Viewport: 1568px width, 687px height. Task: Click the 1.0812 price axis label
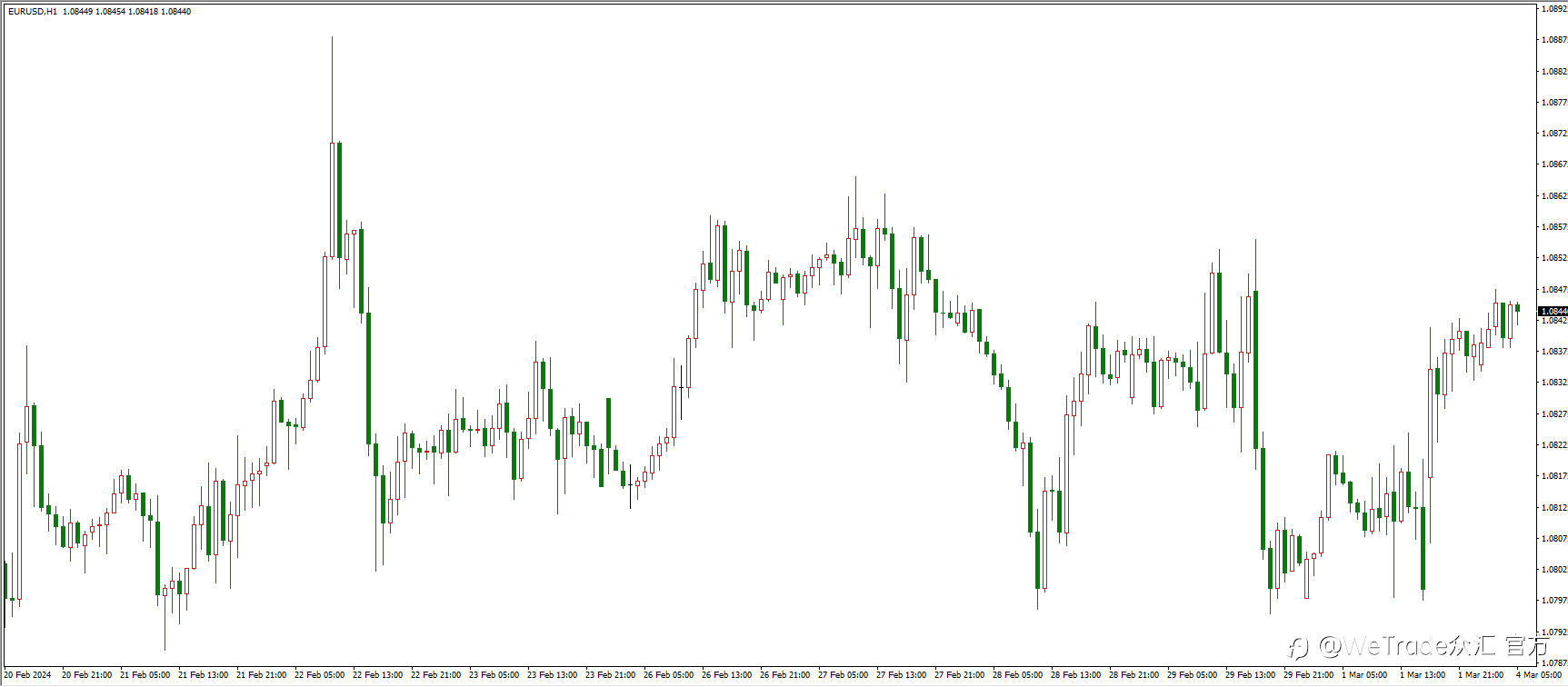coord(1554,508)
